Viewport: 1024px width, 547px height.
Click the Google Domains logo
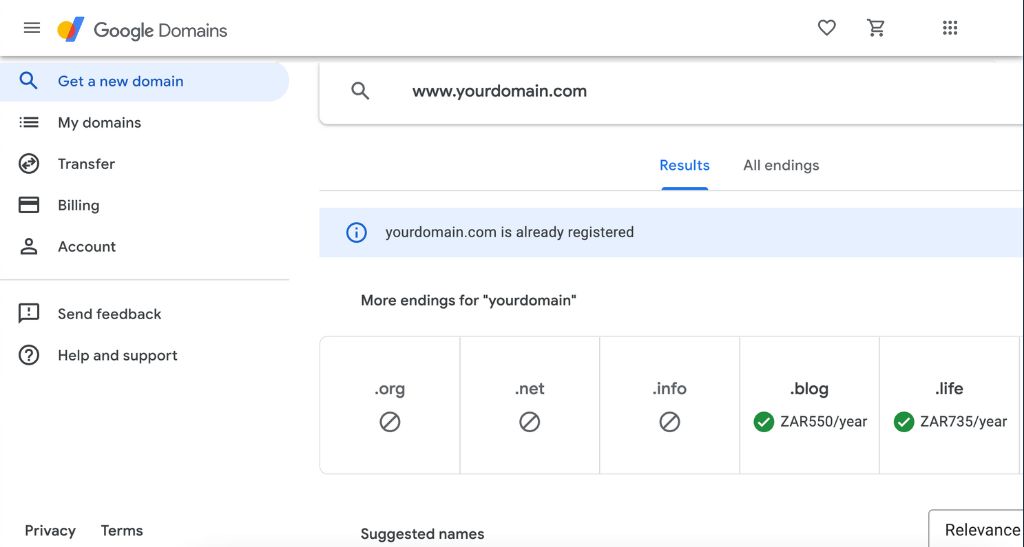[x=142, y=30]
